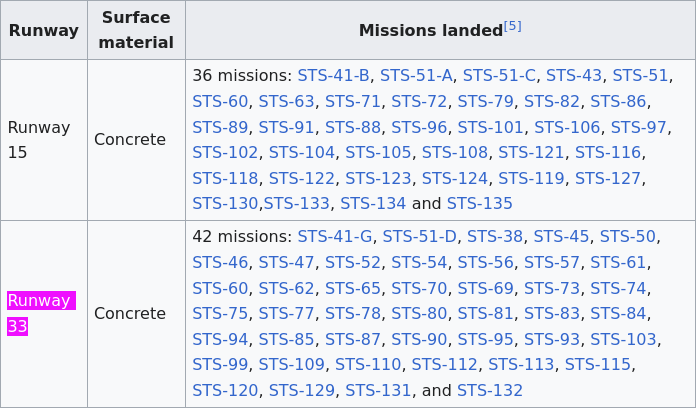Click the STS-115 link

point(597,365)
